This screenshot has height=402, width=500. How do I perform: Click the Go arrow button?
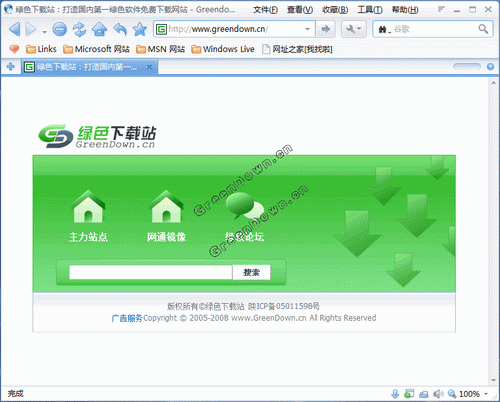pyautogui.click(x=326, y=29)
